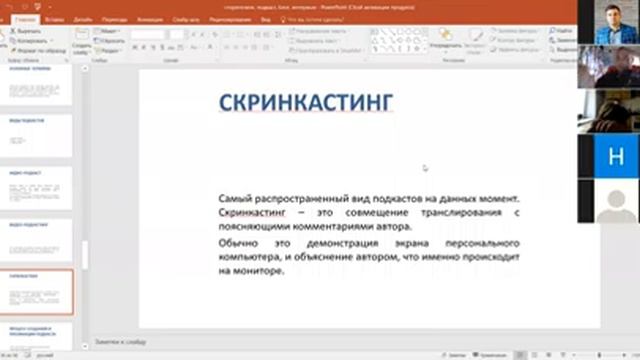Image resolution: width=640 pixels, height=360 pixels.
Task: Apply numbered list to text
Action: [x=241, y=36]
